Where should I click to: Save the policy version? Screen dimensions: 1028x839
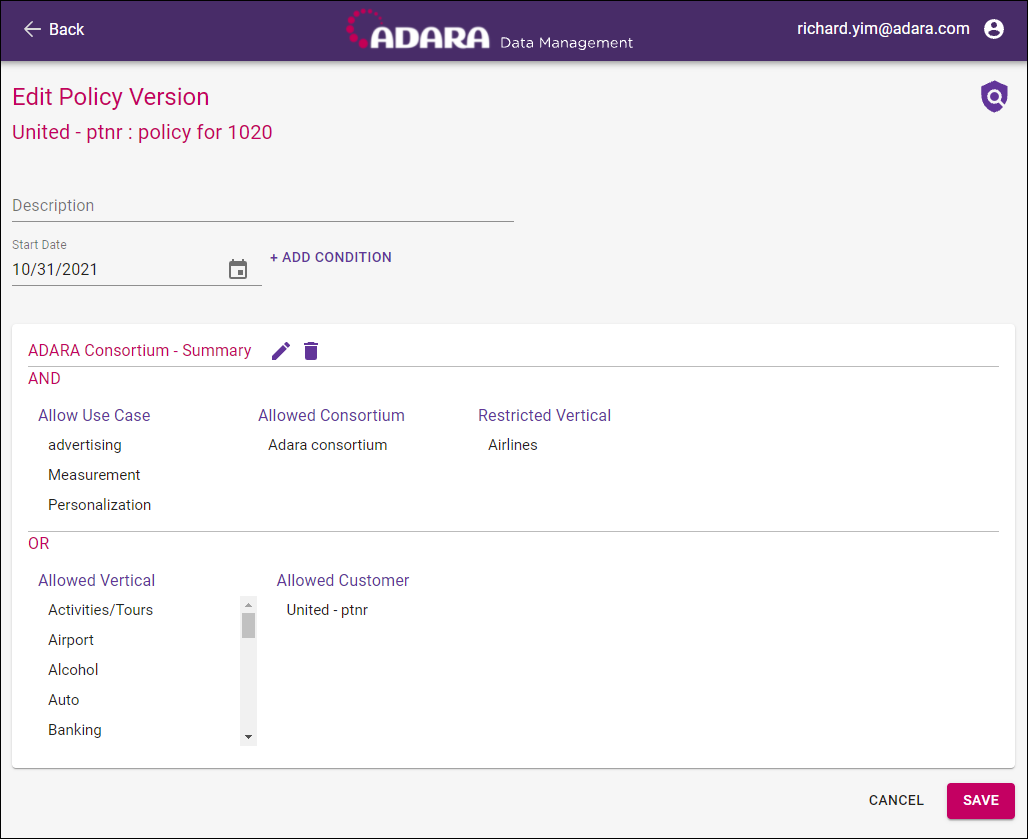coord(980,800)
